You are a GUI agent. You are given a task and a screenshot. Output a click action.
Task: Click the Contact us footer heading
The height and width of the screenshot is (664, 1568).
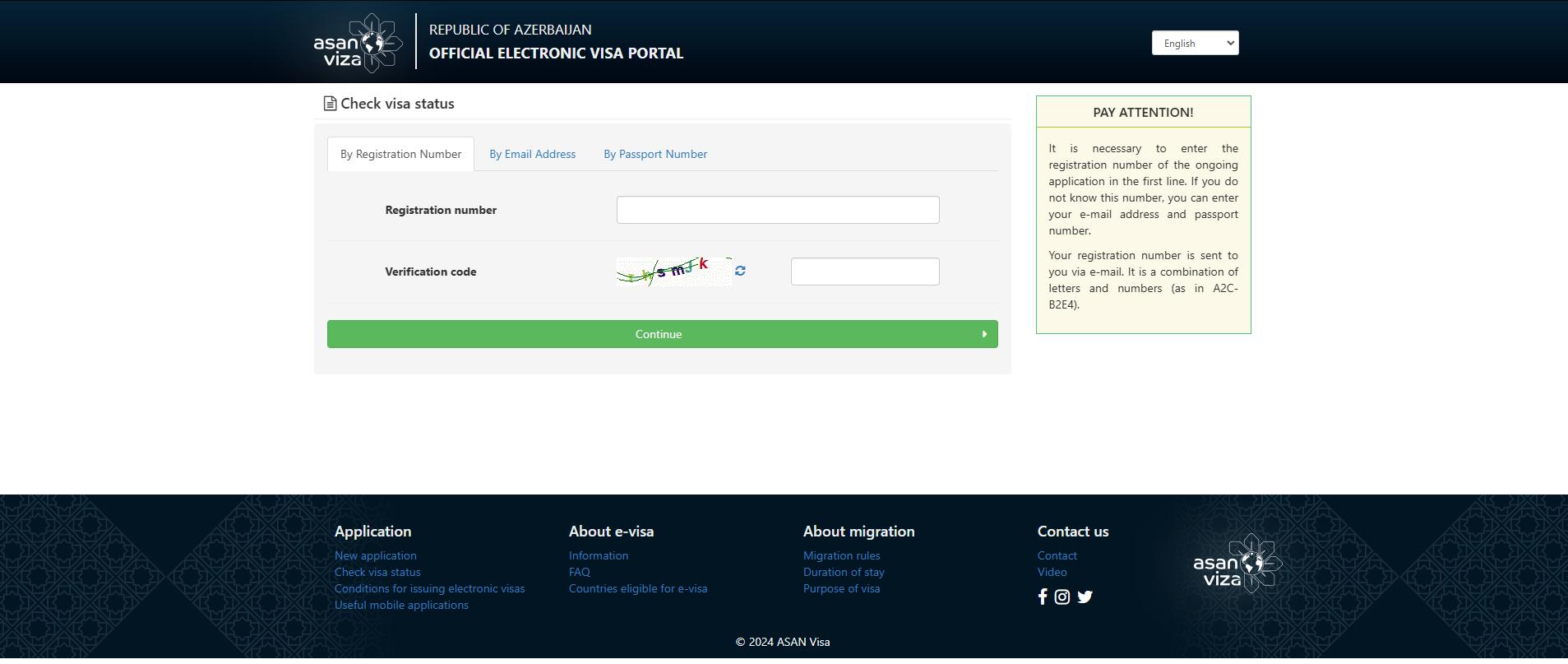click(1073, 532)
